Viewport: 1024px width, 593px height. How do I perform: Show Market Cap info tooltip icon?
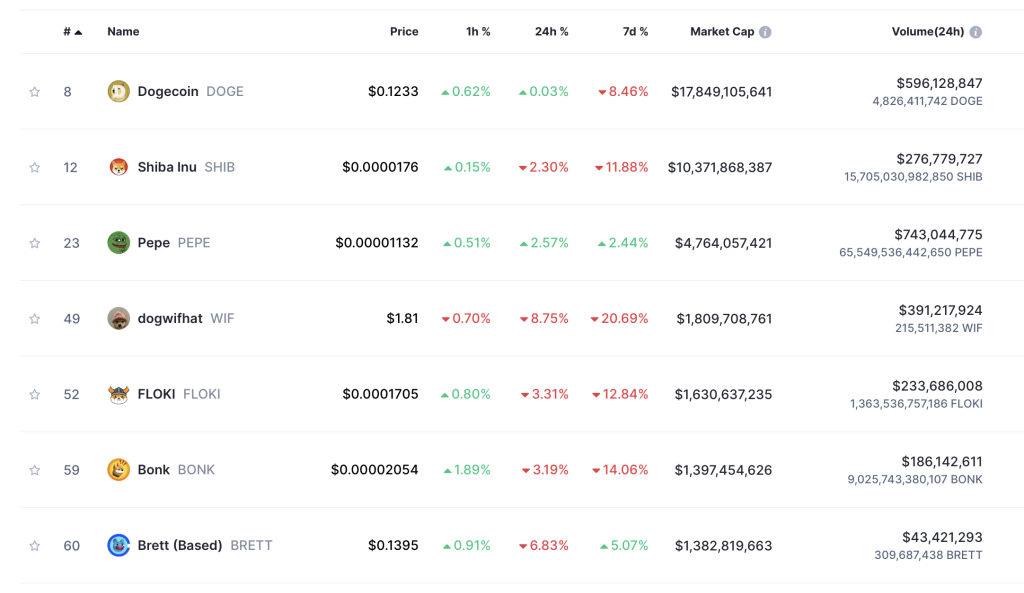765,32
